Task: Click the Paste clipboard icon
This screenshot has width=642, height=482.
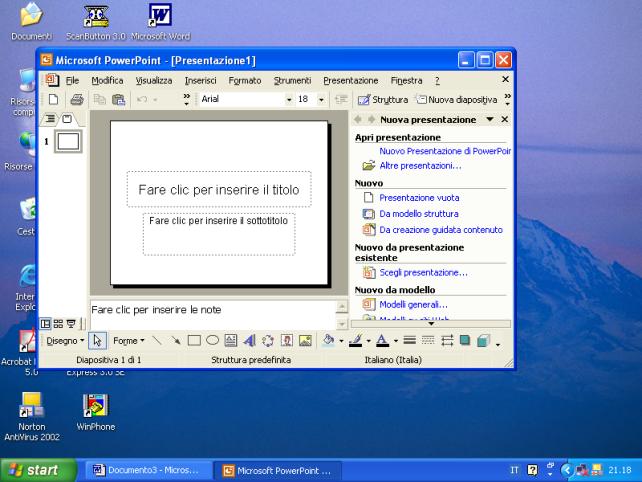Action: point(118,99)
